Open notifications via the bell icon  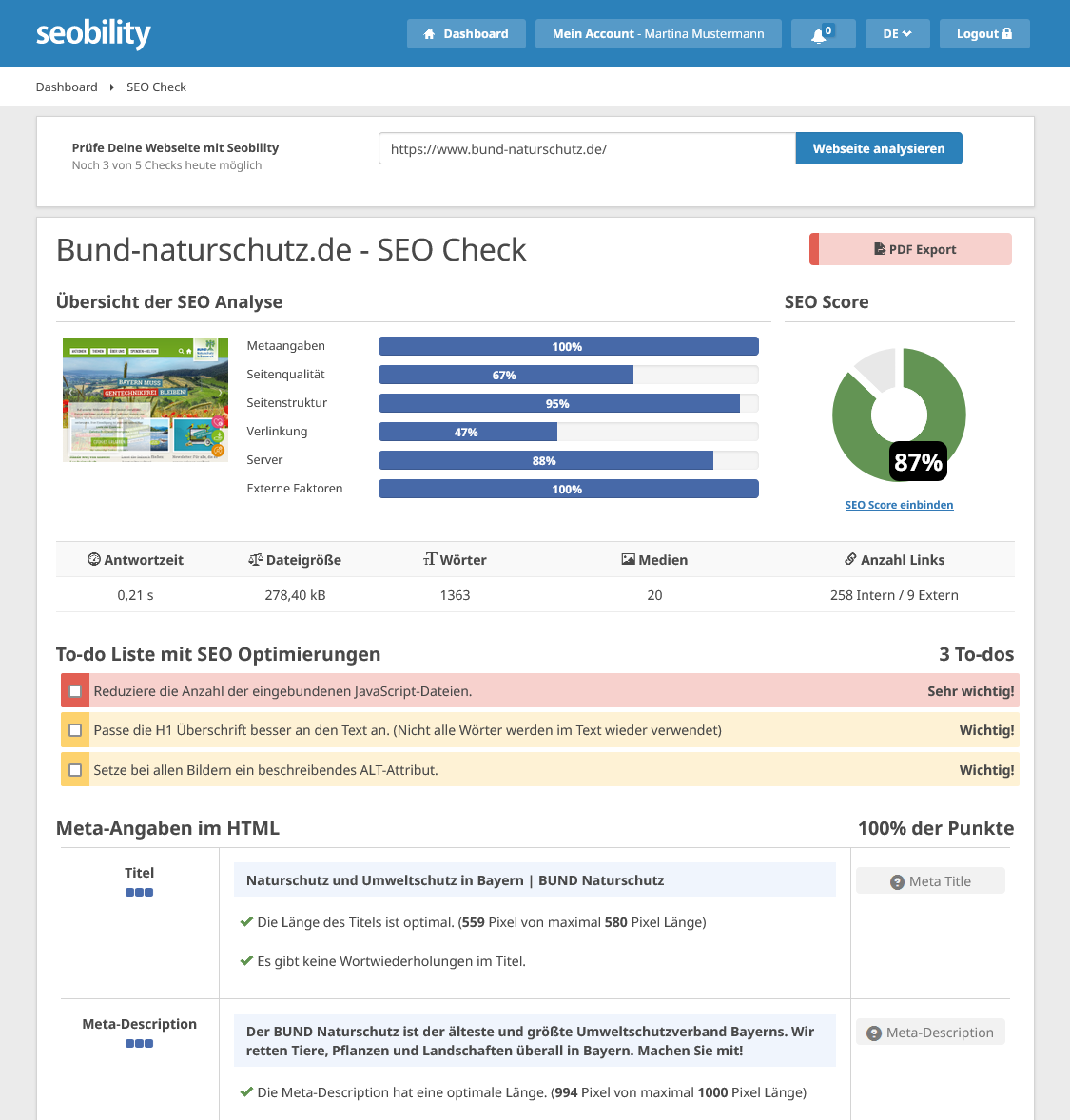823,33
